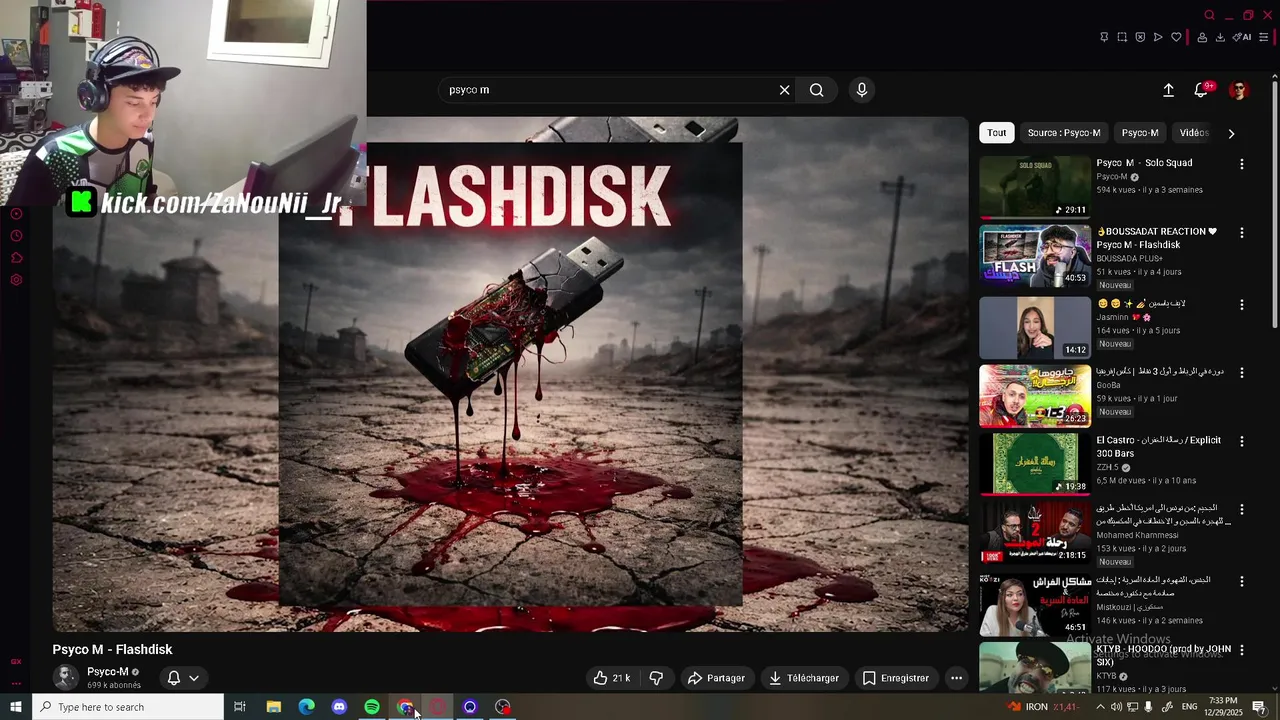Open the snapshot selection tool icon
The image size is (1280, 720).
pyautogui.click(x=1122, y=37)
